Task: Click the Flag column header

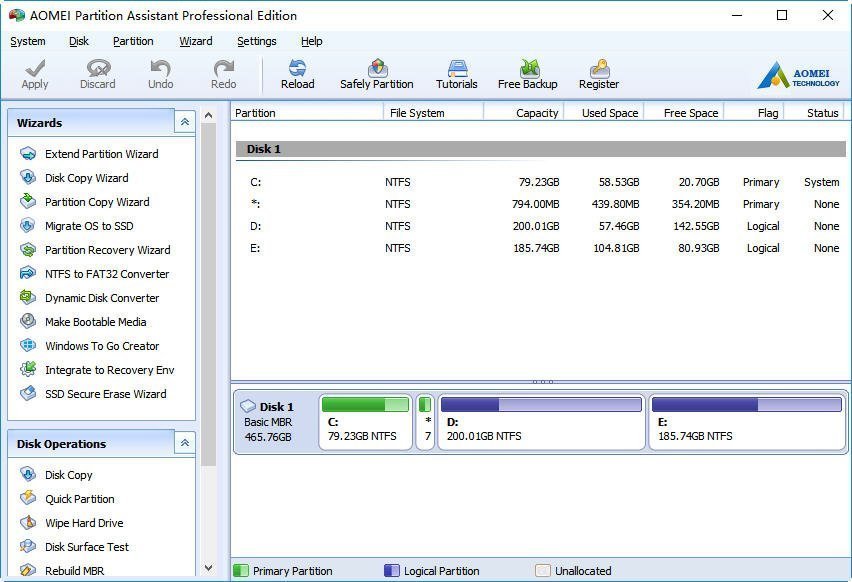Action: (x=754, y=112)
